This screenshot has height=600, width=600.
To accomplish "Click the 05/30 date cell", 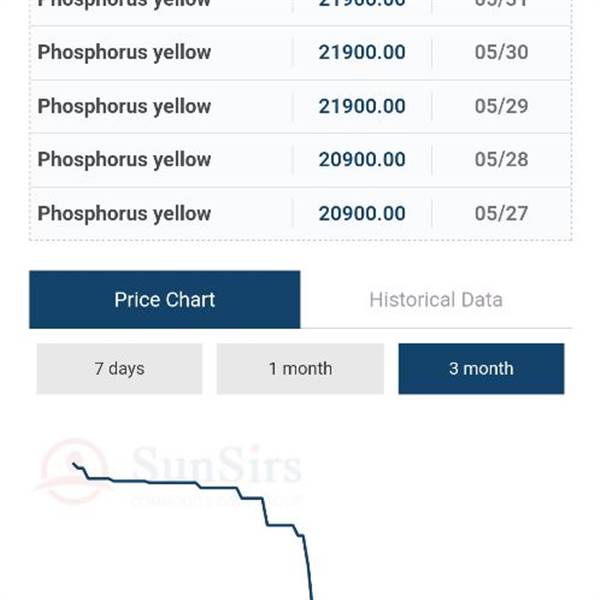I will [x=501, y=52].
